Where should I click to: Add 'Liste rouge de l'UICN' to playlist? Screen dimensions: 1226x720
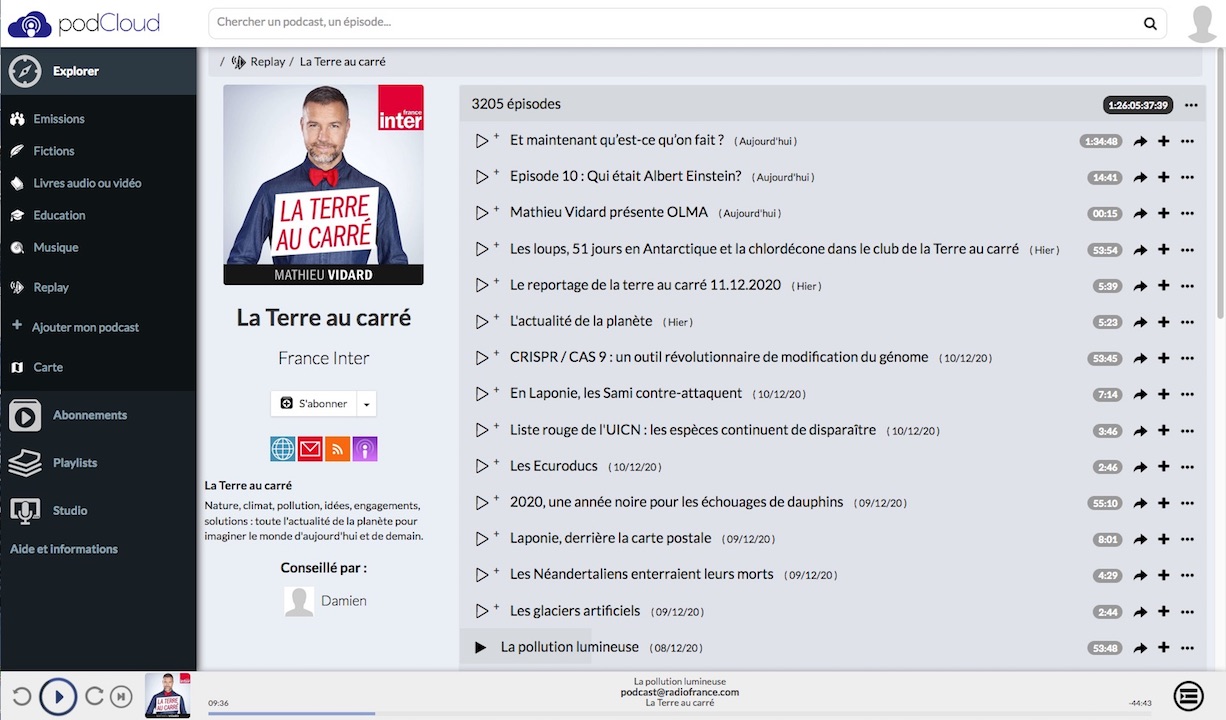tap(1164, 431)
